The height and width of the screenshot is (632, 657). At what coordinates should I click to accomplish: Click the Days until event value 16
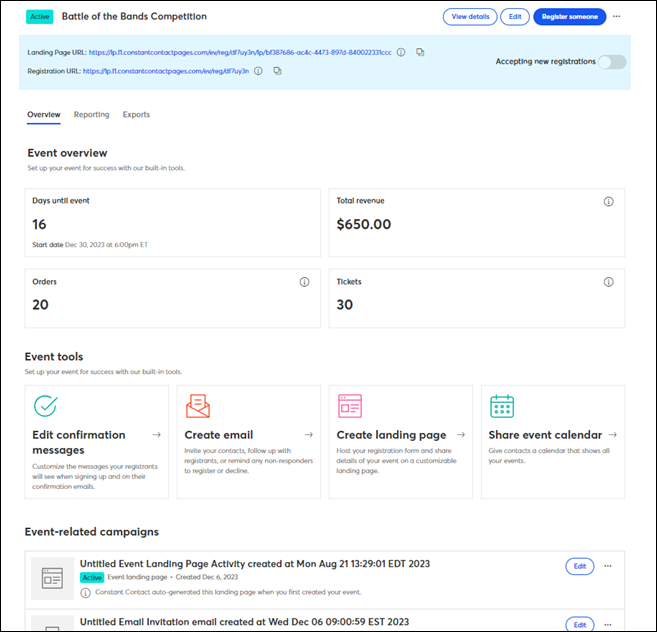click(39, 224)
